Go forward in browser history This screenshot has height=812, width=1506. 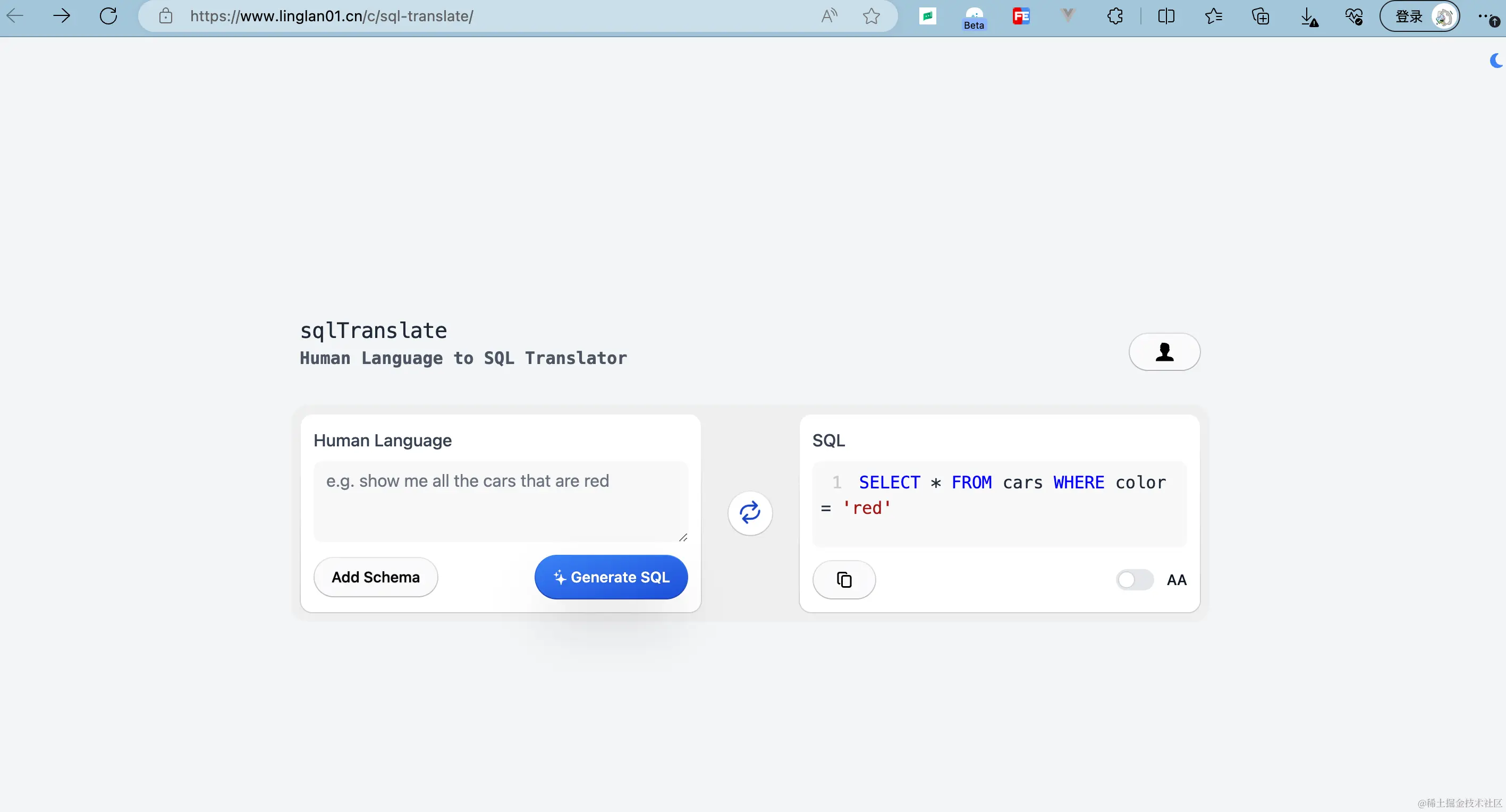(62, 16)
